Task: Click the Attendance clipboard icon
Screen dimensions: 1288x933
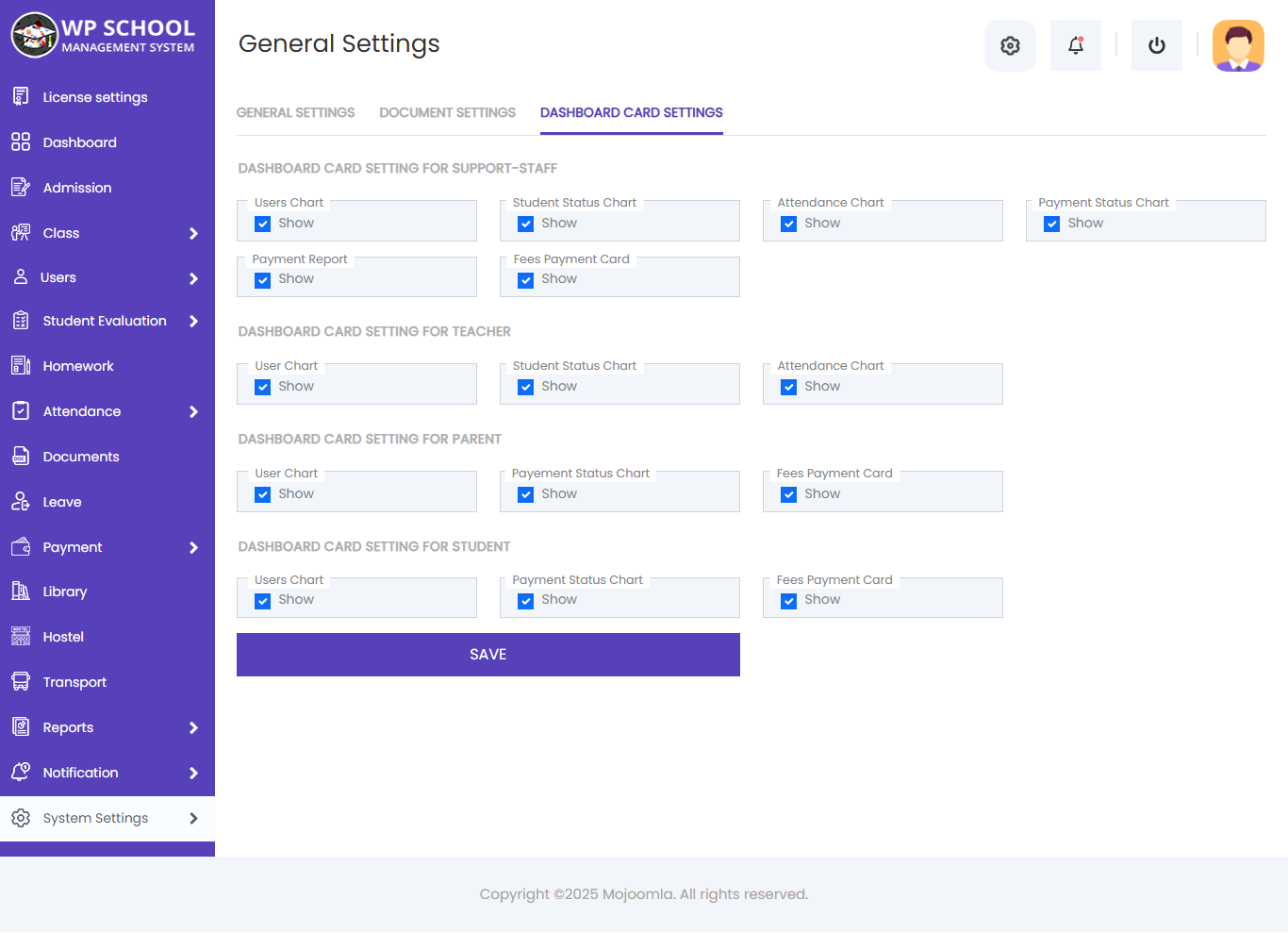Action: tap(21, 410)
